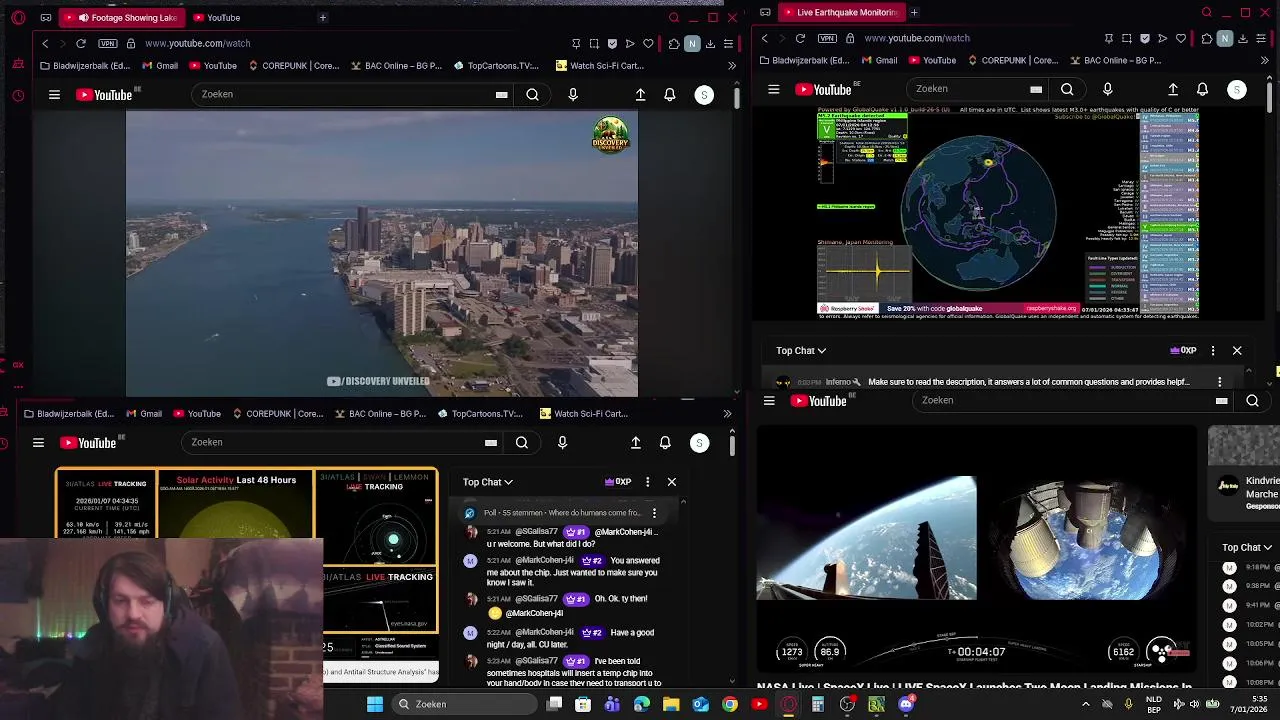Open Inferno pinned message options menu
Viewport: 1280px width, 720px height.
[x=1219, y=382]
